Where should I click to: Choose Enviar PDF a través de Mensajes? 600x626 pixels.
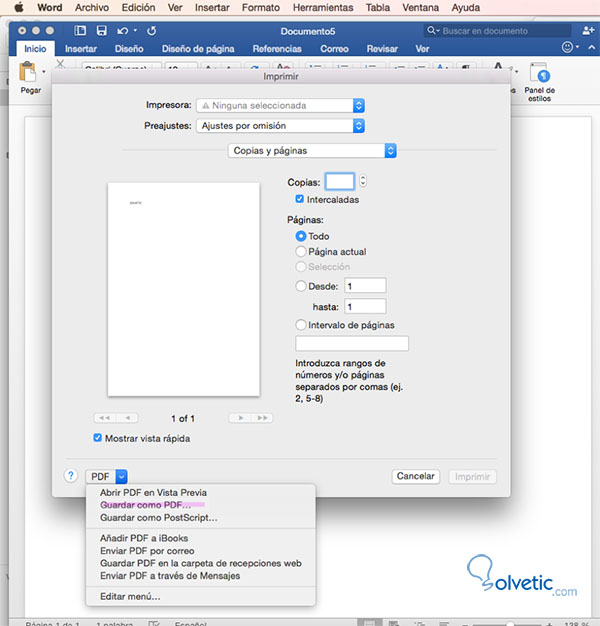tap(170, 575)
